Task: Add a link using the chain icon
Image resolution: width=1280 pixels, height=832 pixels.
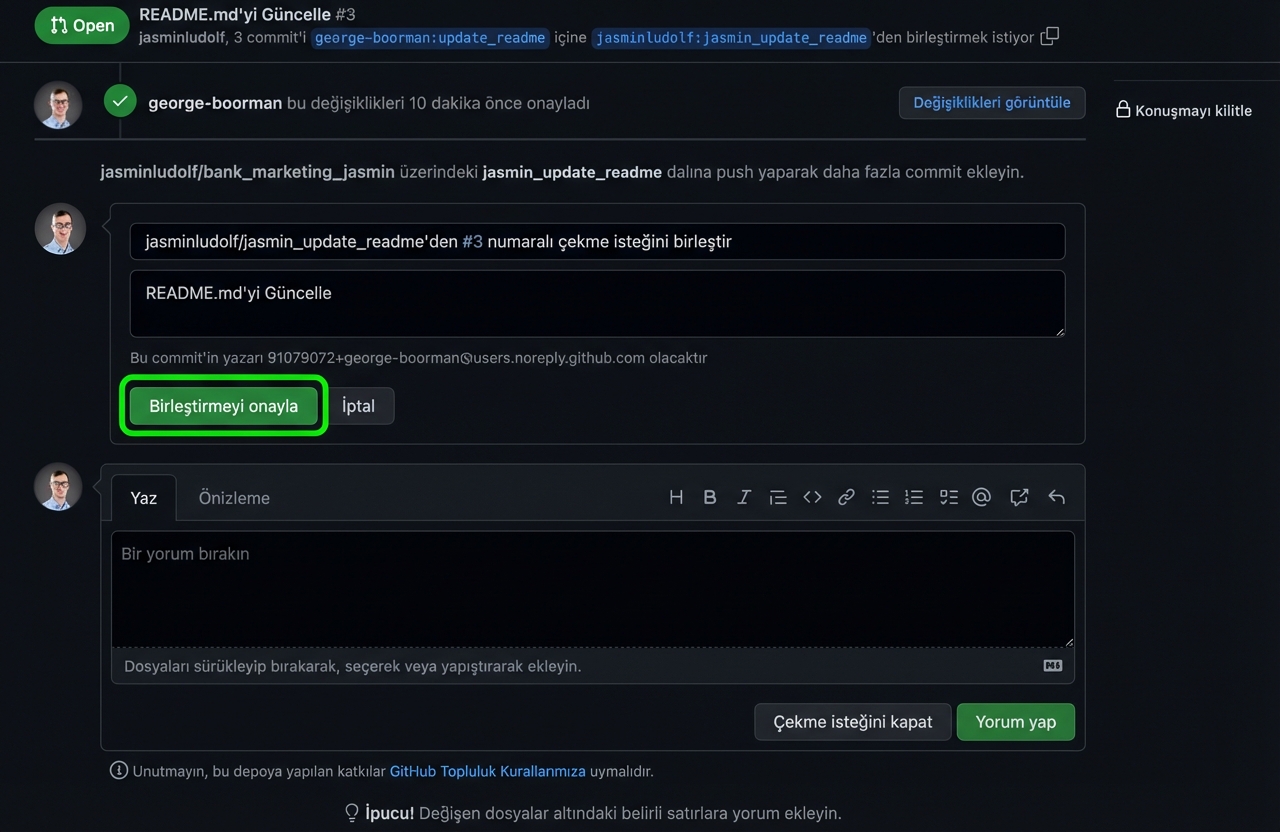Action: (846, 497)
